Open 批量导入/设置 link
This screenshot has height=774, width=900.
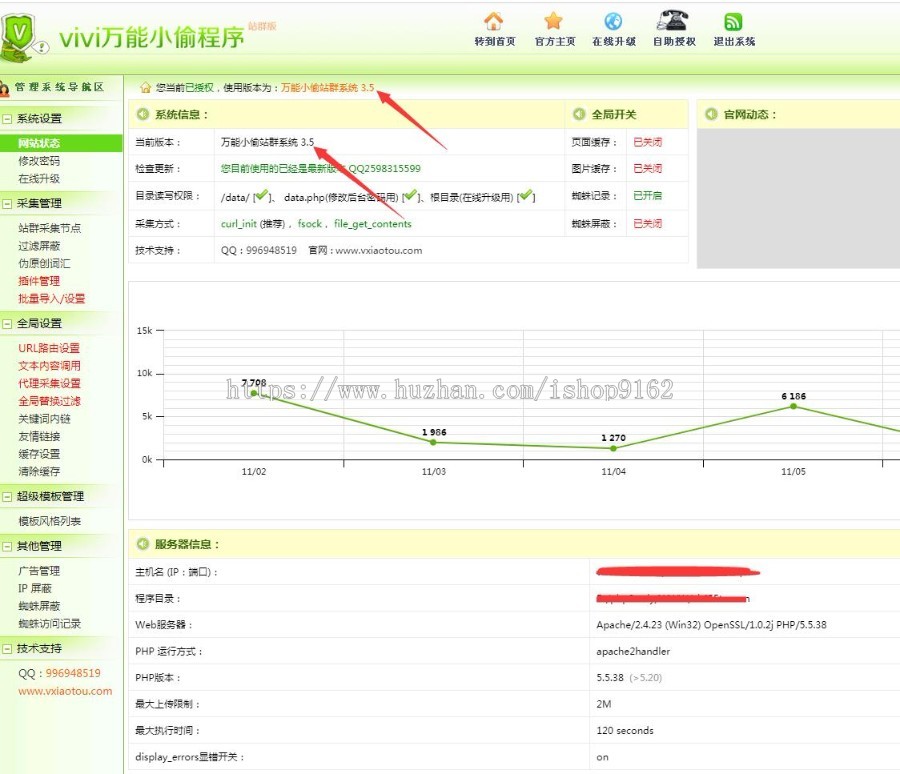tap(52, 299)
